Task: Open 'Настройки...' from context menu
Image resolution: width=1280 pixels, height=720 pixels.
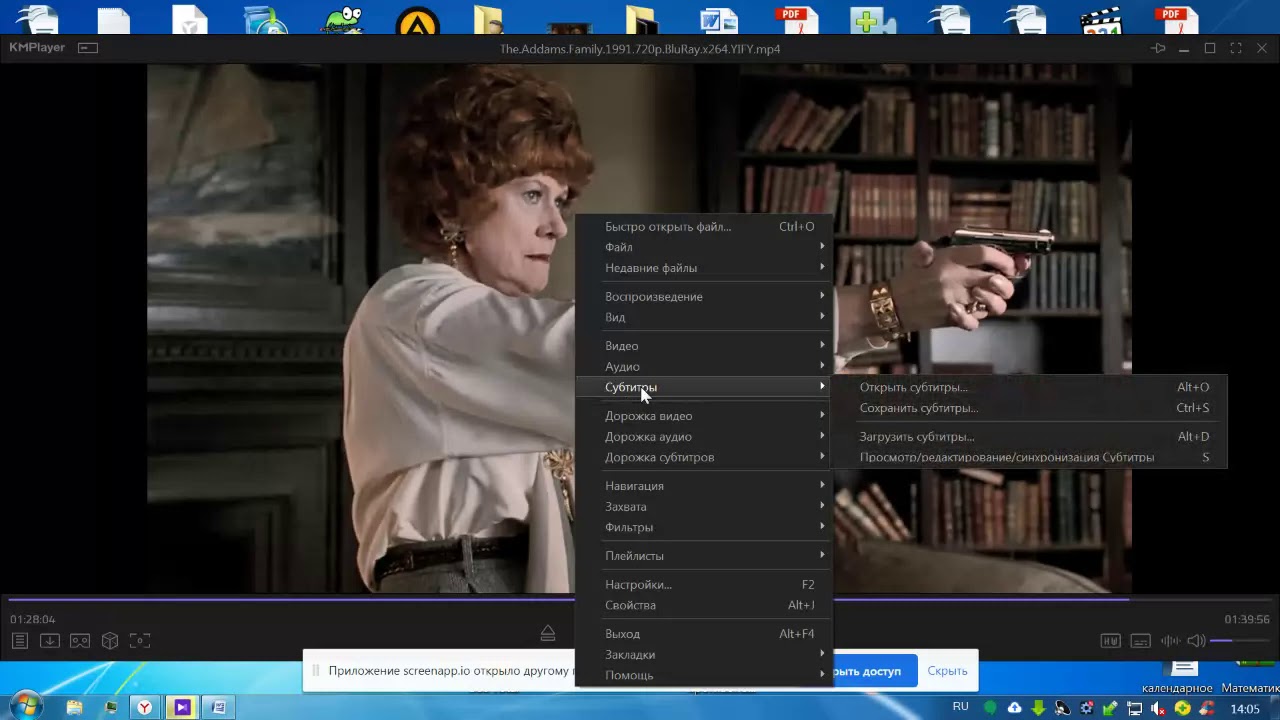Action: tap(704, 585)
